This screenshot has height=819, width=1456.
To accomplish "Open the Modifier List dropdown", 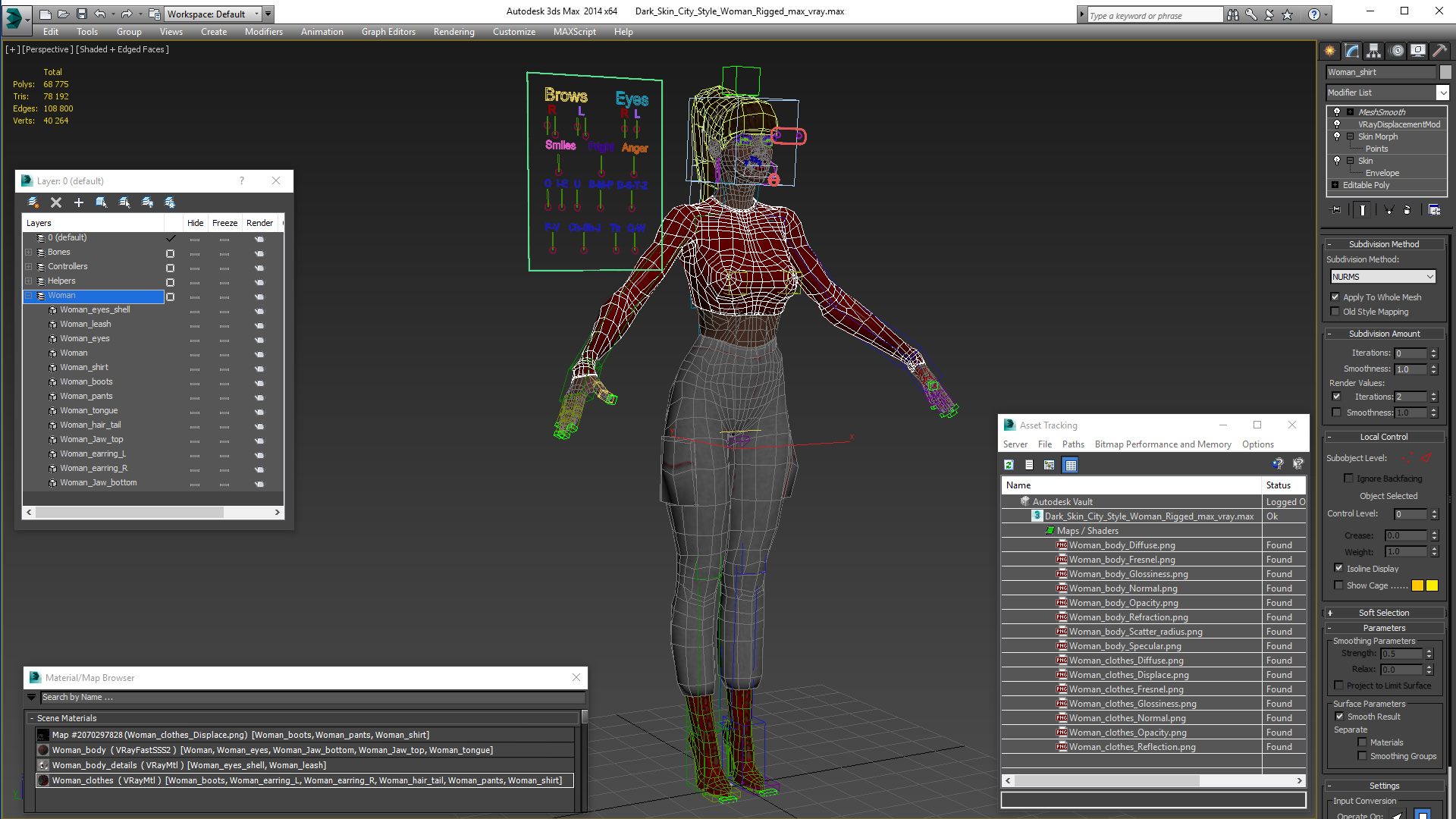I will point(1442,93).
